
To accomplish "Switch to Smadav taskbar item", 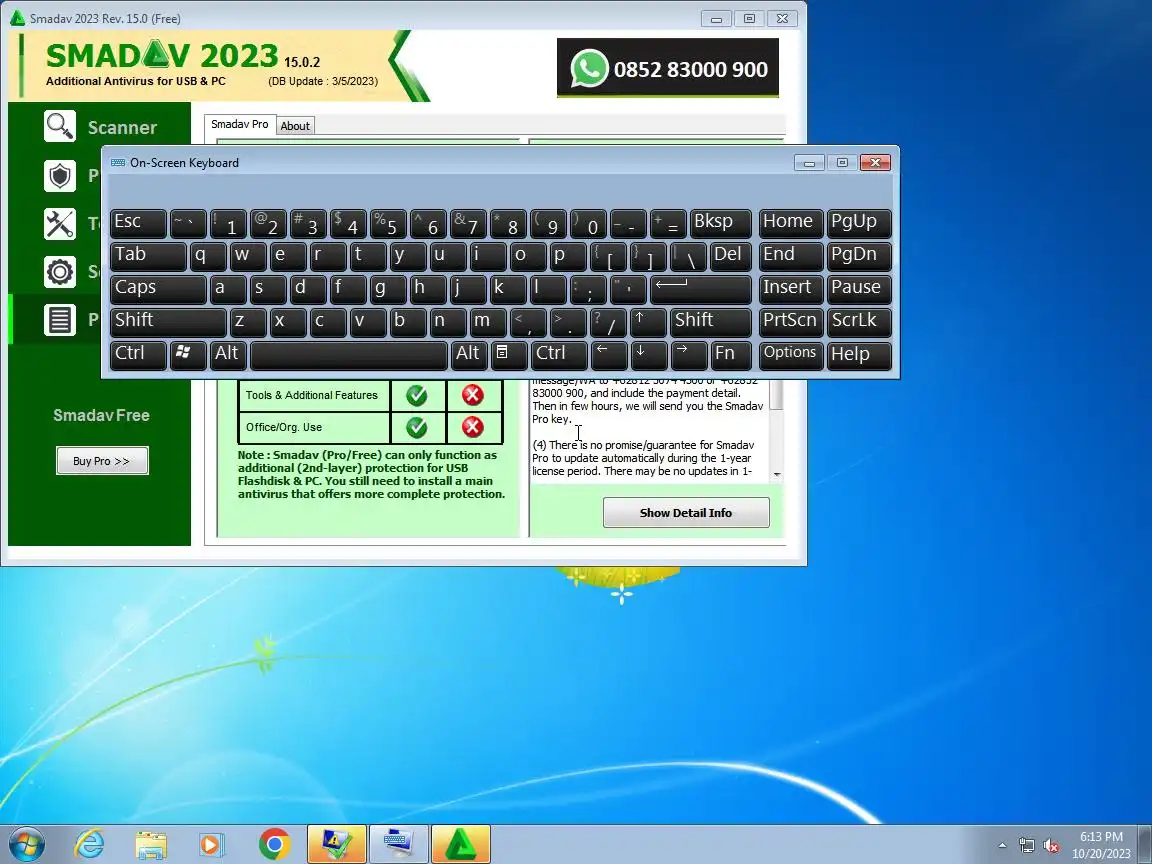I will click(x=461, y=844).
